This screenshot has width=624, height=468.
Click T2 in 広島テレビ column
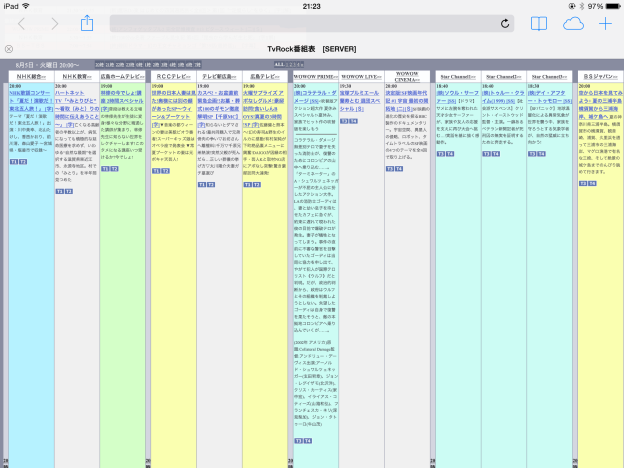pos(257,185)
